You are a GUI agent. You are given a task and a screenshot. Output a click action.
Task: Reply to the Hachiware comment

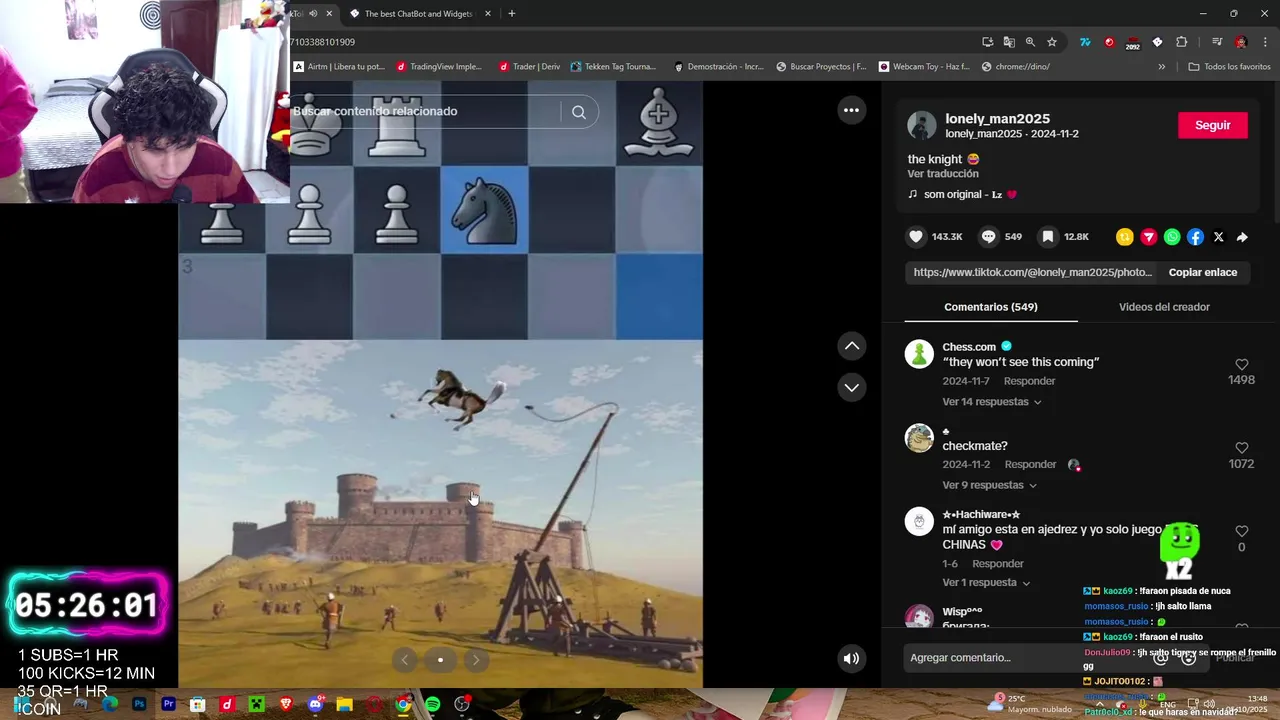998,563
